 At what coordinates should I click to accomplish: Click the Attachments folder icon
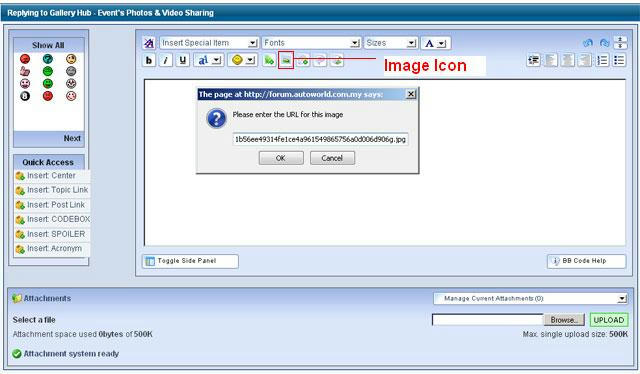tap(17, 298)
